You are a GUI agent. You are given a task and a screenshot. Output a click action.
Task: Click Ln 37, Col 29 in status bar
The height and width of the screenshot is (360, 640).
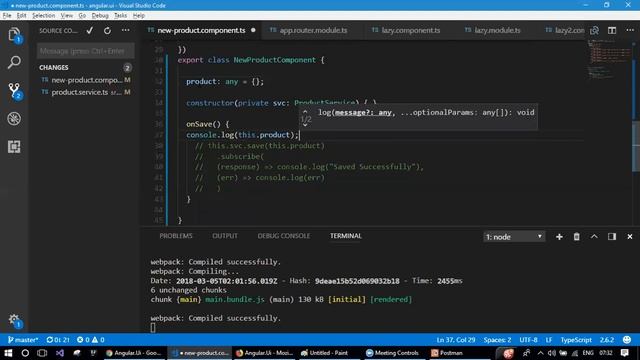point(456,340)
